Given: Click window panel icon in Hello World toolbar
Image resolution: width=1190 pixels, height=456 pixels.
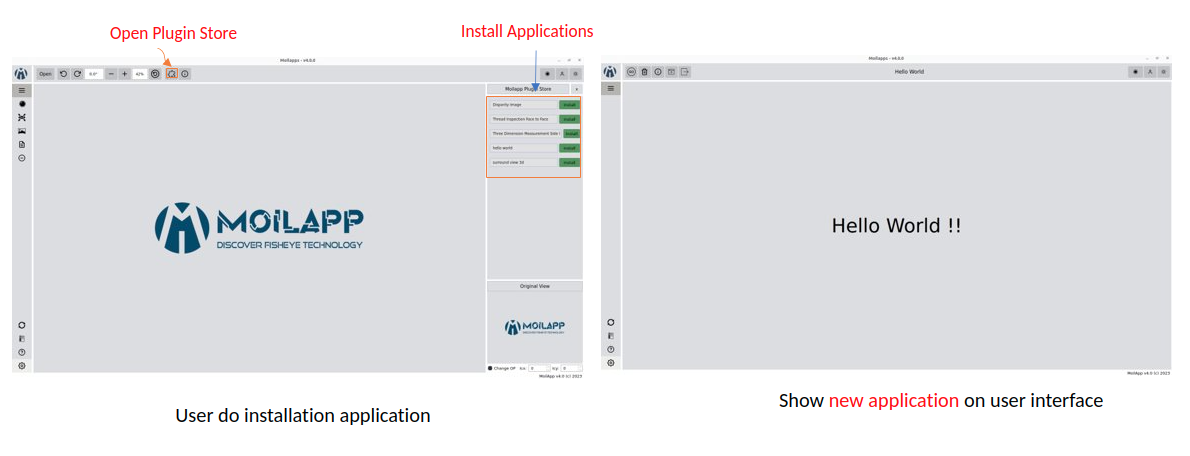Looking at the screenshot, I should (x=672, y=71).
